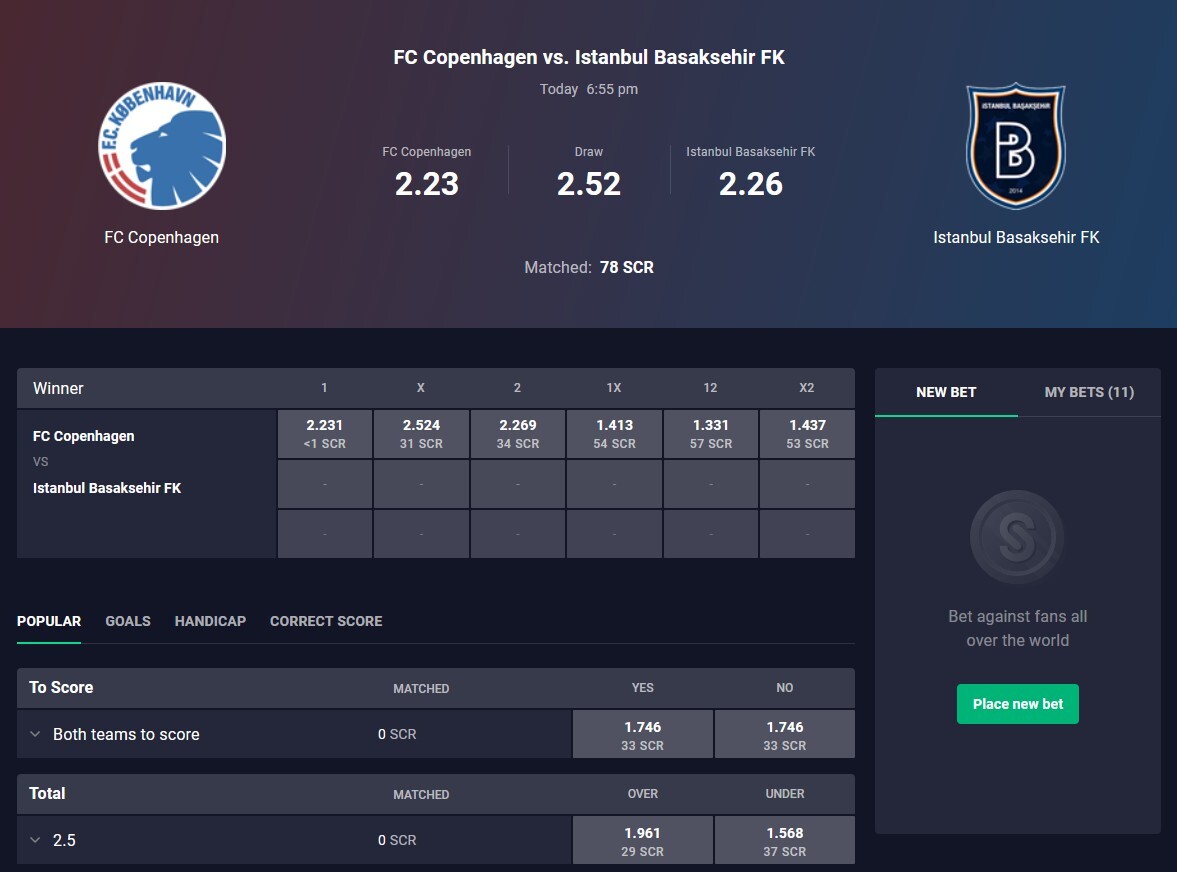Switch to the My Bets (11) tab
This screenshot has width=1177, height=872.
pos(1089,392)
